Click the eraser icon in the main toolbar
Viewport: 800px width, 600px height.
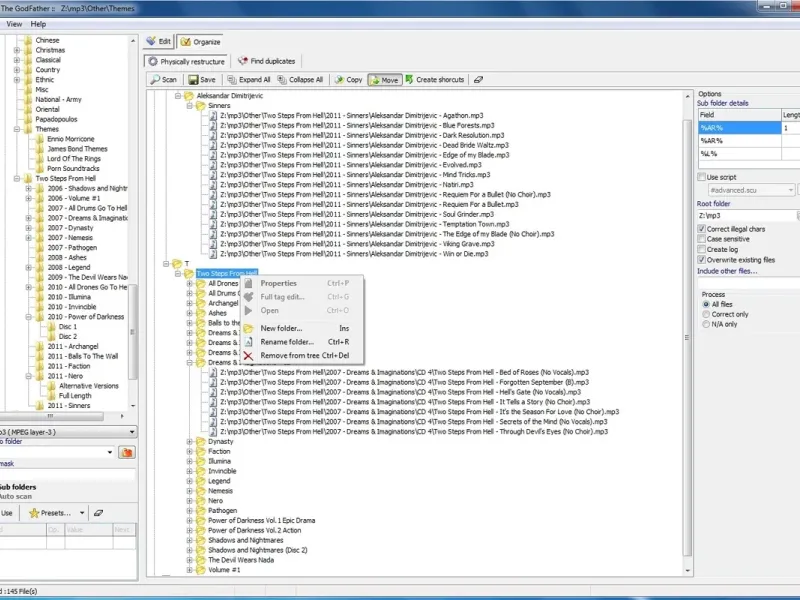tap(479, 80)
